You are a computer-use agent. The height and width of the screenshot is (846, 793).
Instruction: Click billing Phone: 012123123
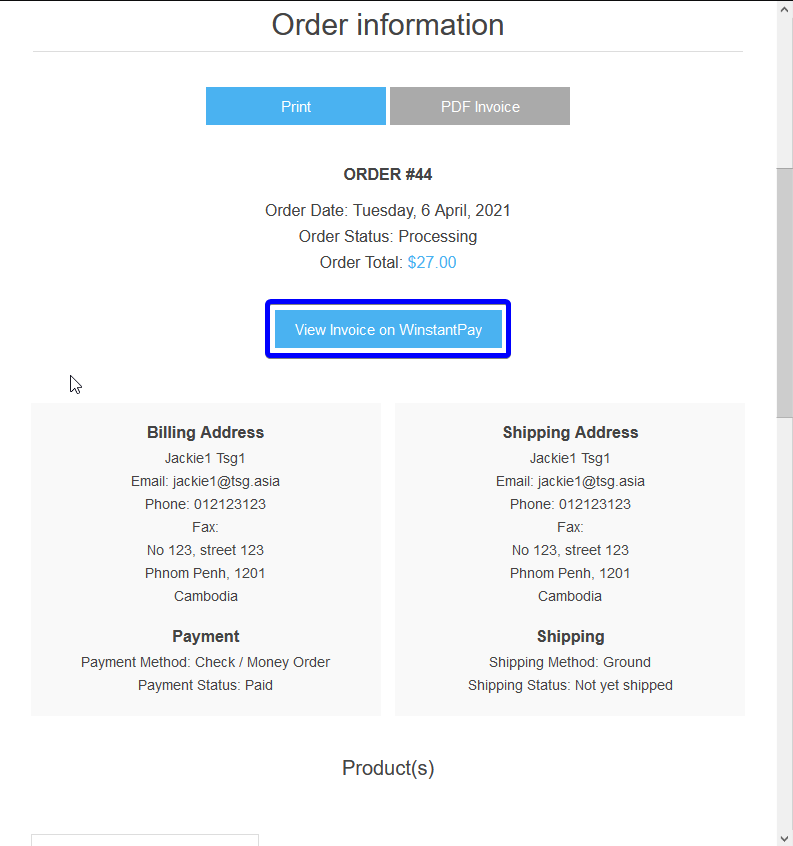[206, 504]
